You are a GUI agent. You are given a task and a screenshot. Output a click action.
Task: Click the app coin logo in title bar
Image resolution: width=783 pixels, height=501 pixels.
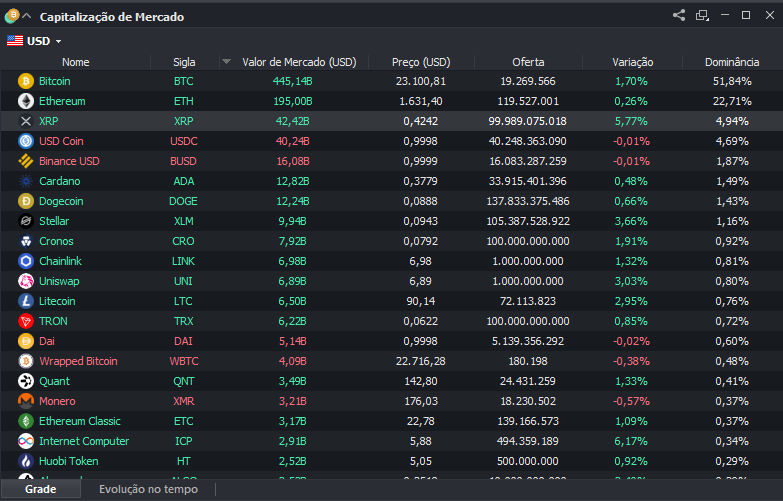pyautogui.click(x=12, y=16)
